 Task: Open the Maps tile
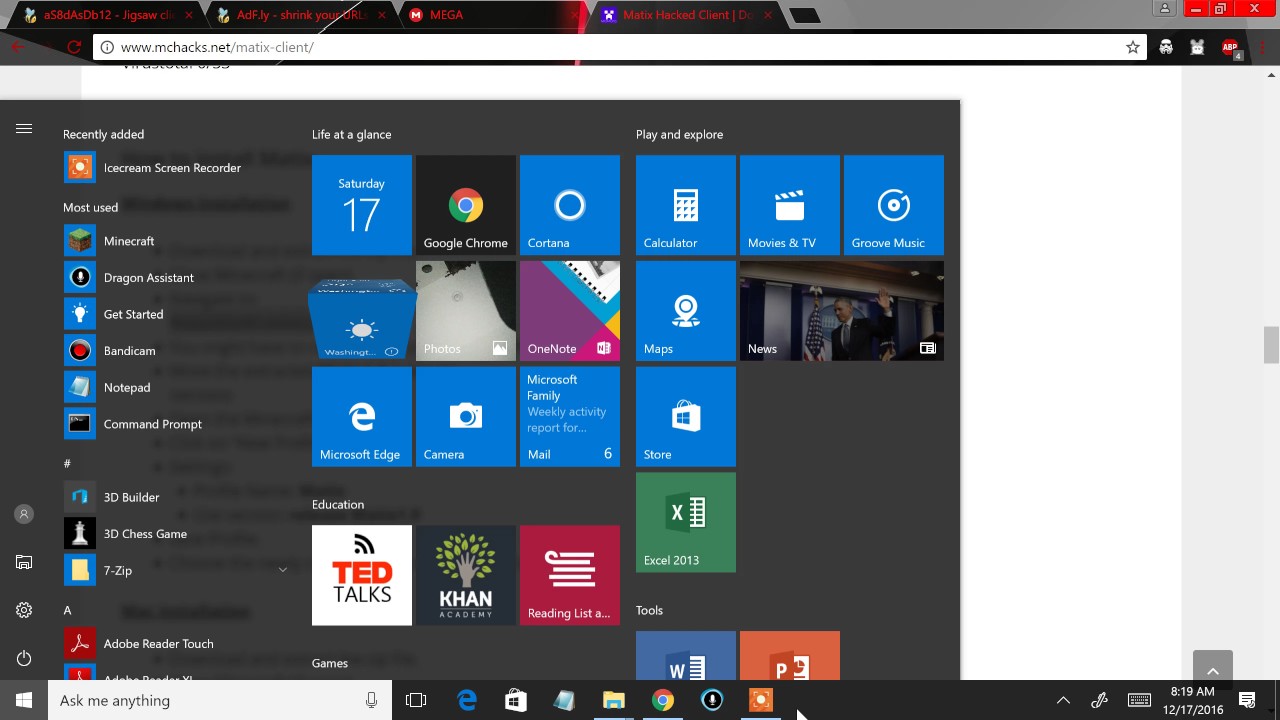[686, 311]
